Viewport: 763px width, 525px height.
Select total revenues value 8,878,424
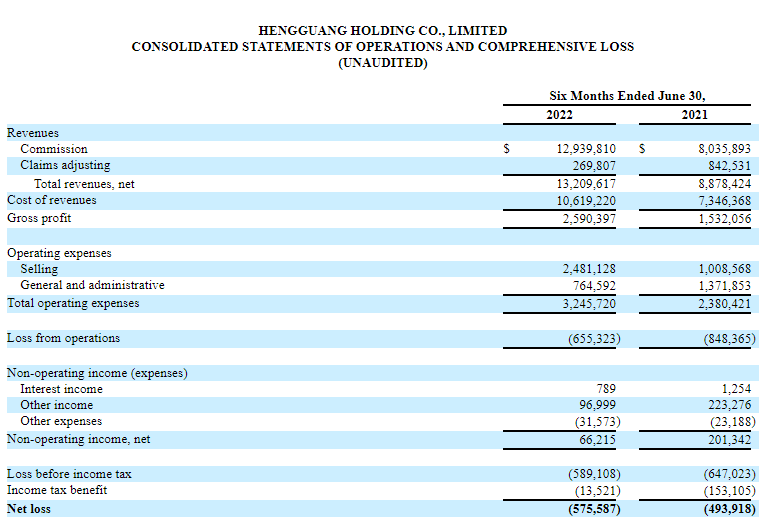pyautogui.click(x=725, y=184)
